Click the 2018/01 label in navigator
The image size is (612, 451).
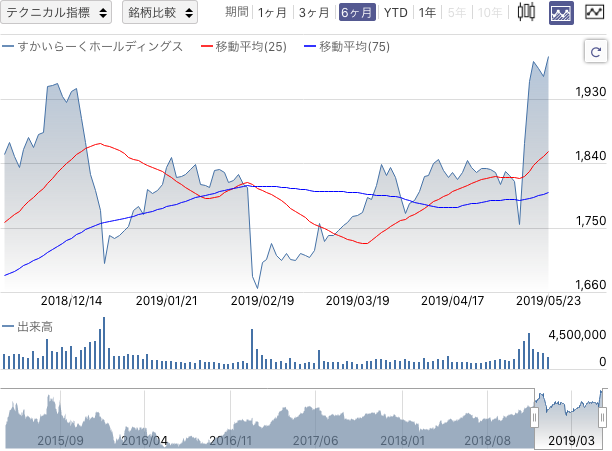tap(402, 441)
